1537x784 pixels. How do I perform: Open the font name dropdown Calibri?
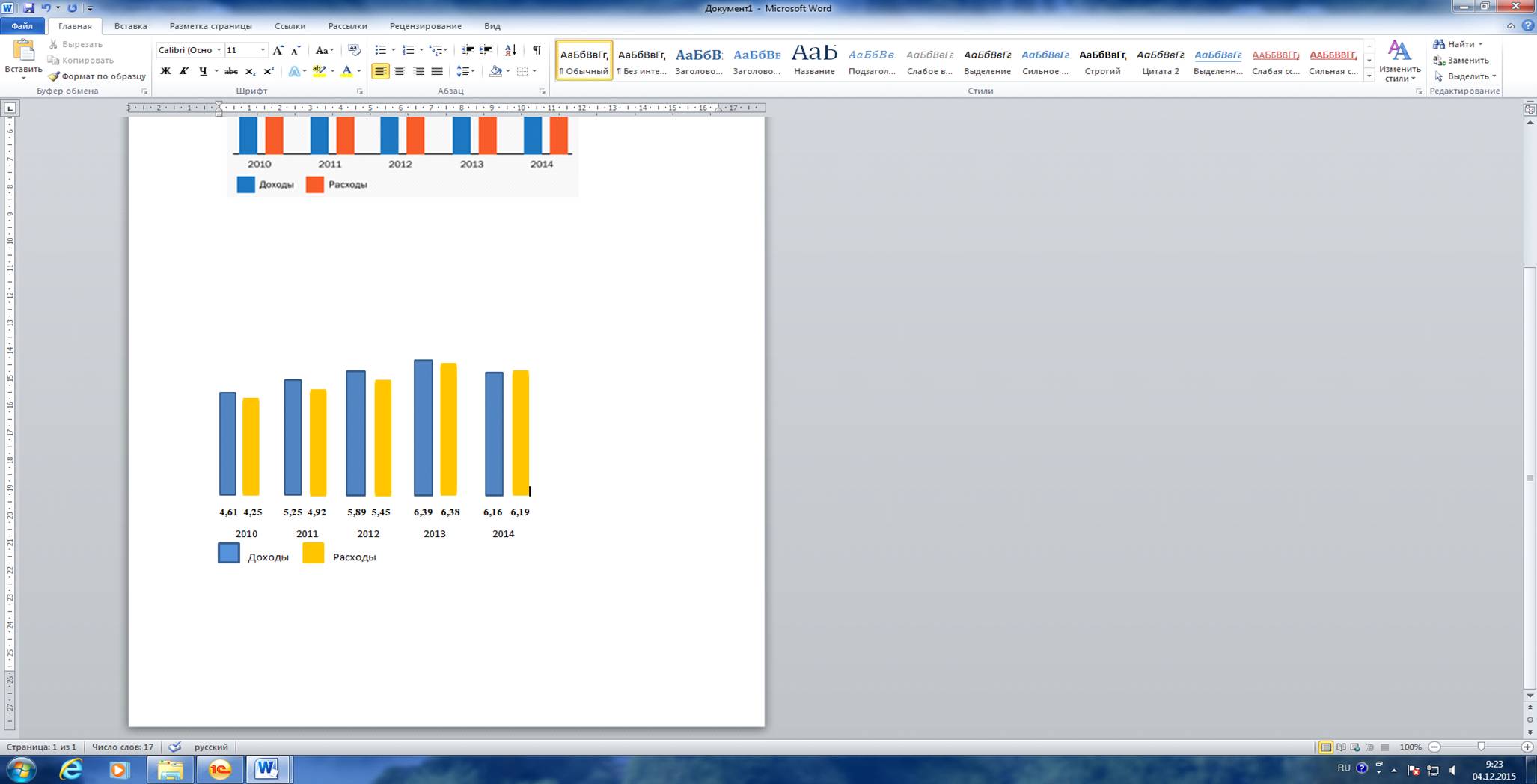[219, 50]
